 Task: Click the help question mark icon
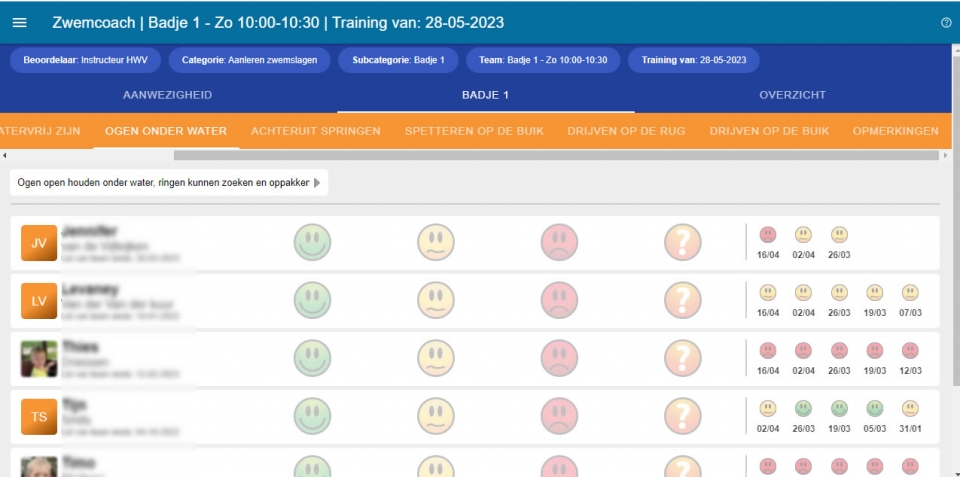(x=946, y=22)
